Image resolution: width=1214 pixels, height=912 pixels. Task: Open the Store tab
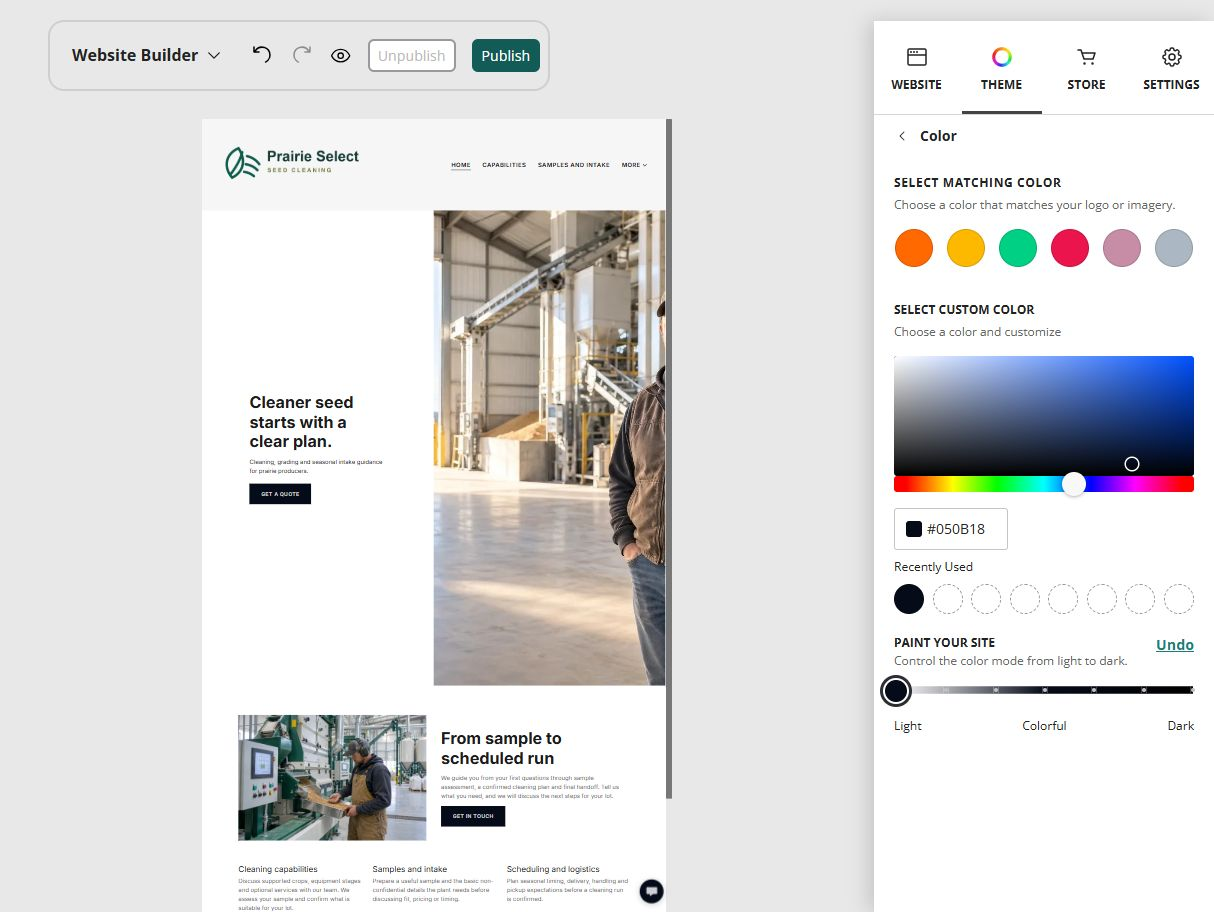[x=1086, y=69]
